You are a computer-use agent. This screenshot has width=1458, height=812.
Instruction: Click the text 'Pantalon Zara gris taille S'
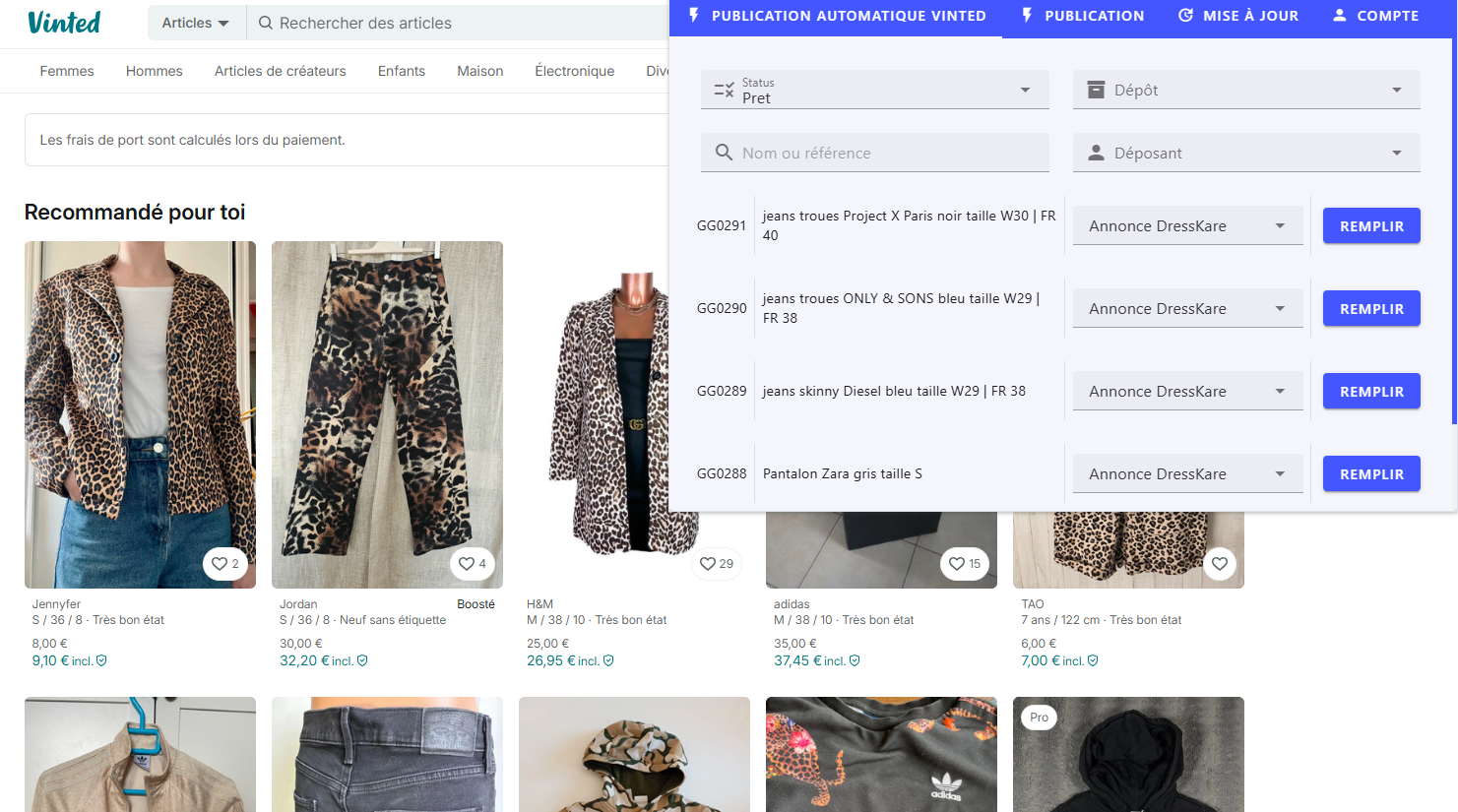coord(843,473)
